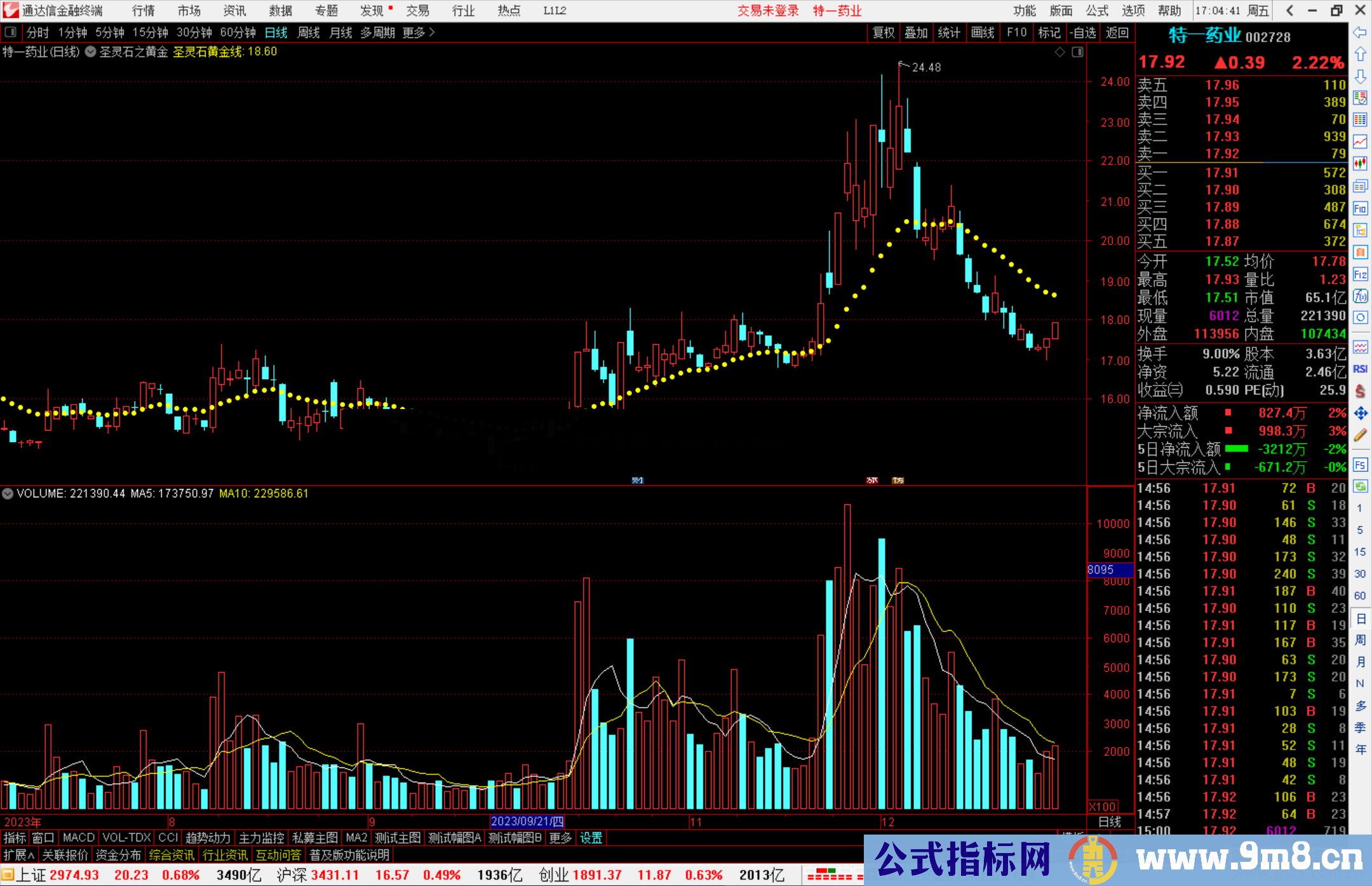This screenshot has width=1372, height=886.
Task: Click the F10 company info sidebar icon
Action: pos(1359,208)
